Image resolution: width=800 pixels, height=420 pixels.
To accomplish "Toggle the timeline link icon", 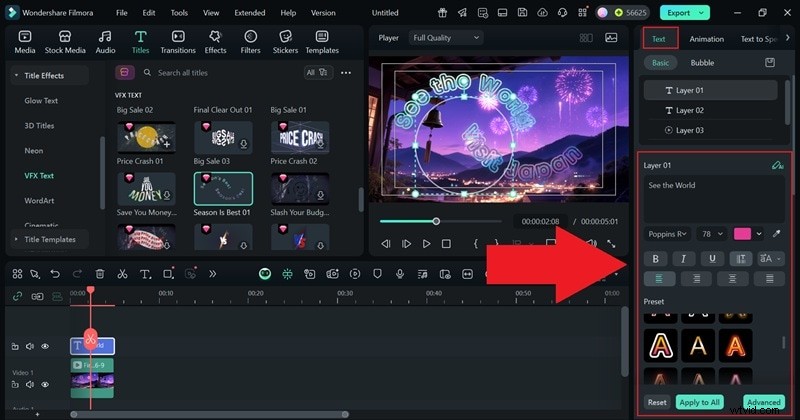I will click(17, 296).
